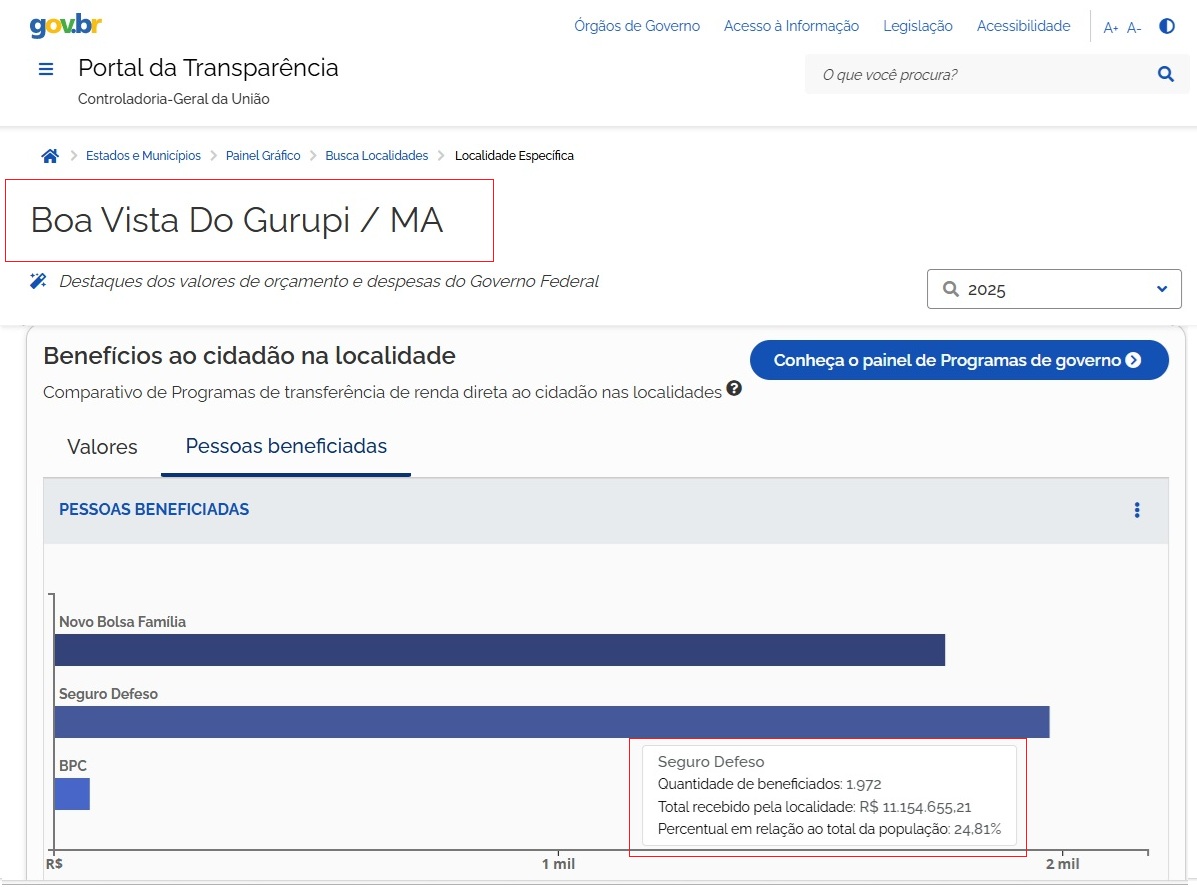The height and width of the screenshot is (887, 1197).
Task: Decrease font size with A-
Action: [1133, 28]
